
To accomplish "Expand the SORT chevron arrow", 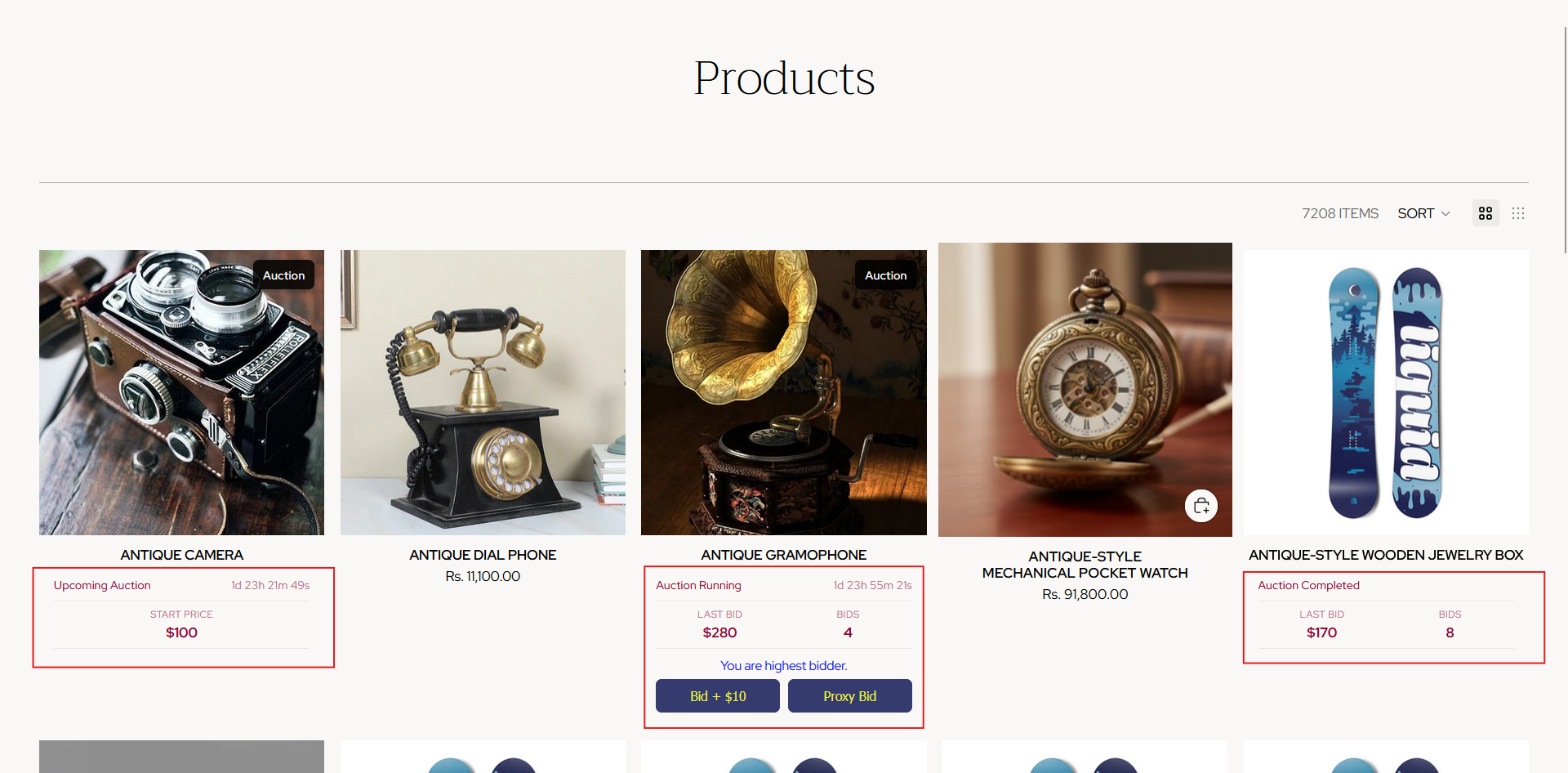I will 1445,214.
